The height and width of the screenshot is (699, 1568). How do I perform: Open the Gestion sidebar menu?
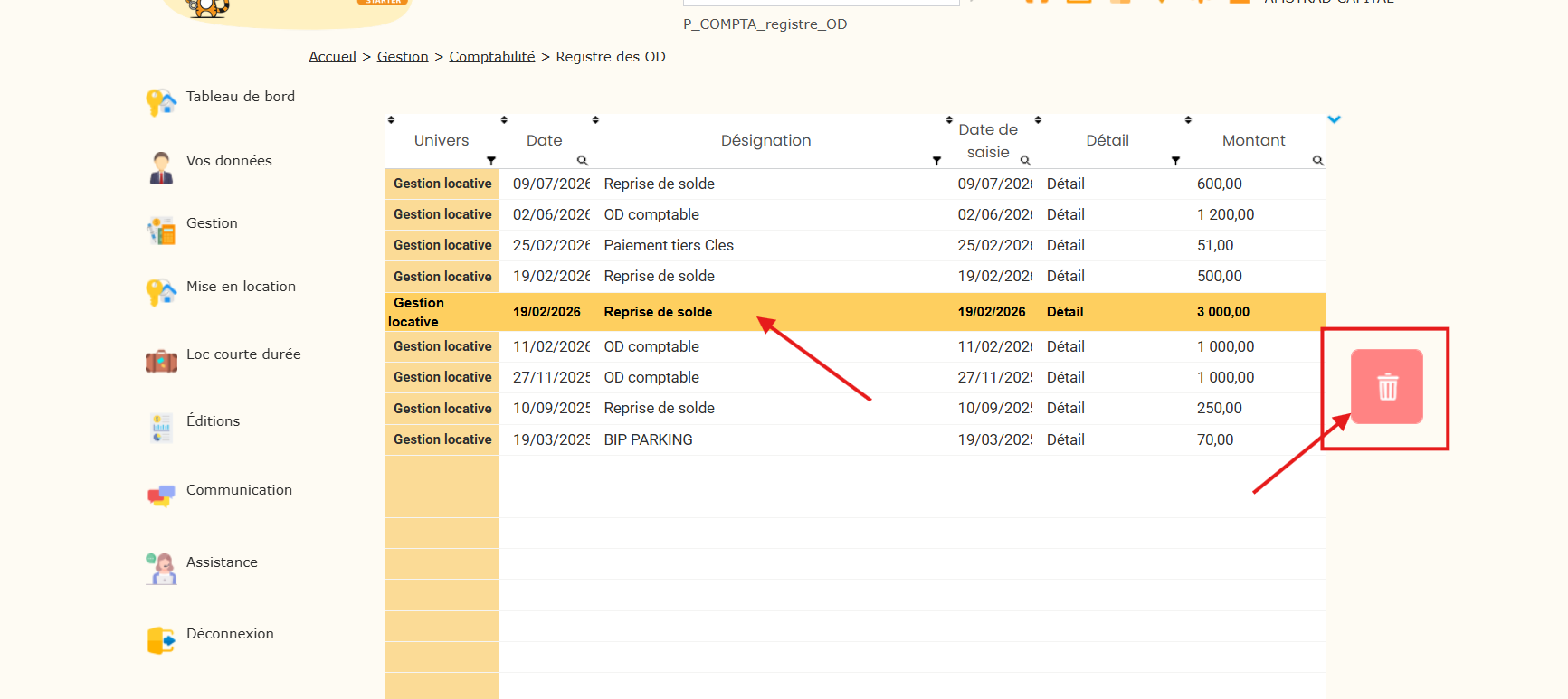click(212, 223)
